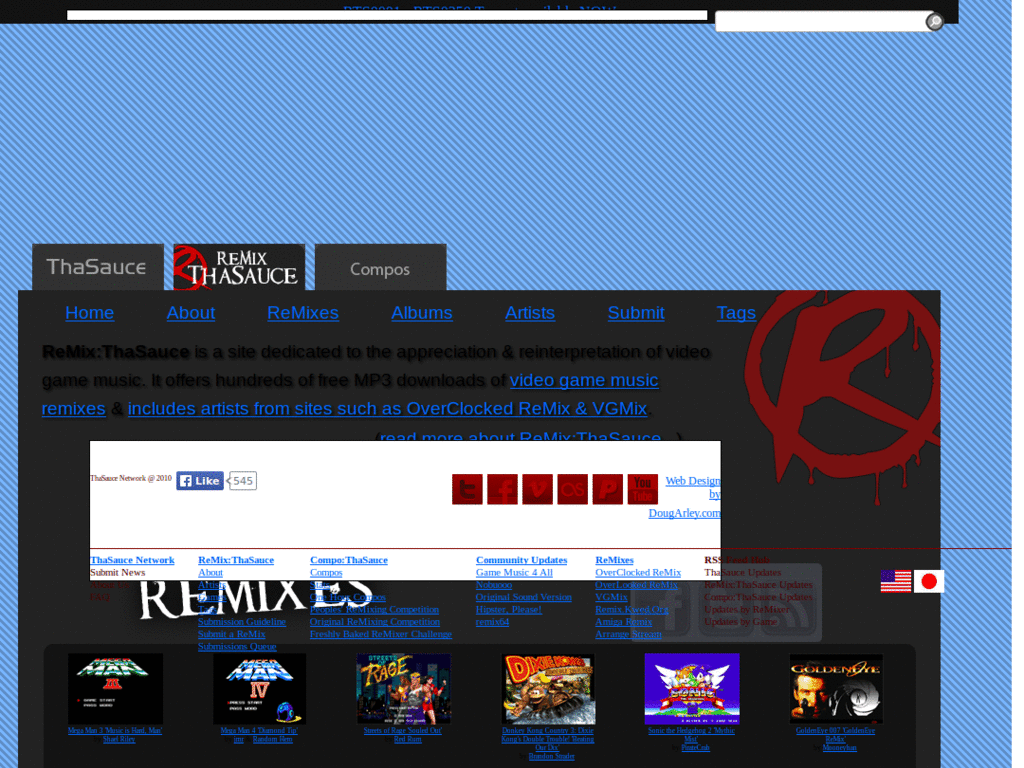Visit the OverClocked ReMix footer link
1024x768 pixels.
(638, 573)
